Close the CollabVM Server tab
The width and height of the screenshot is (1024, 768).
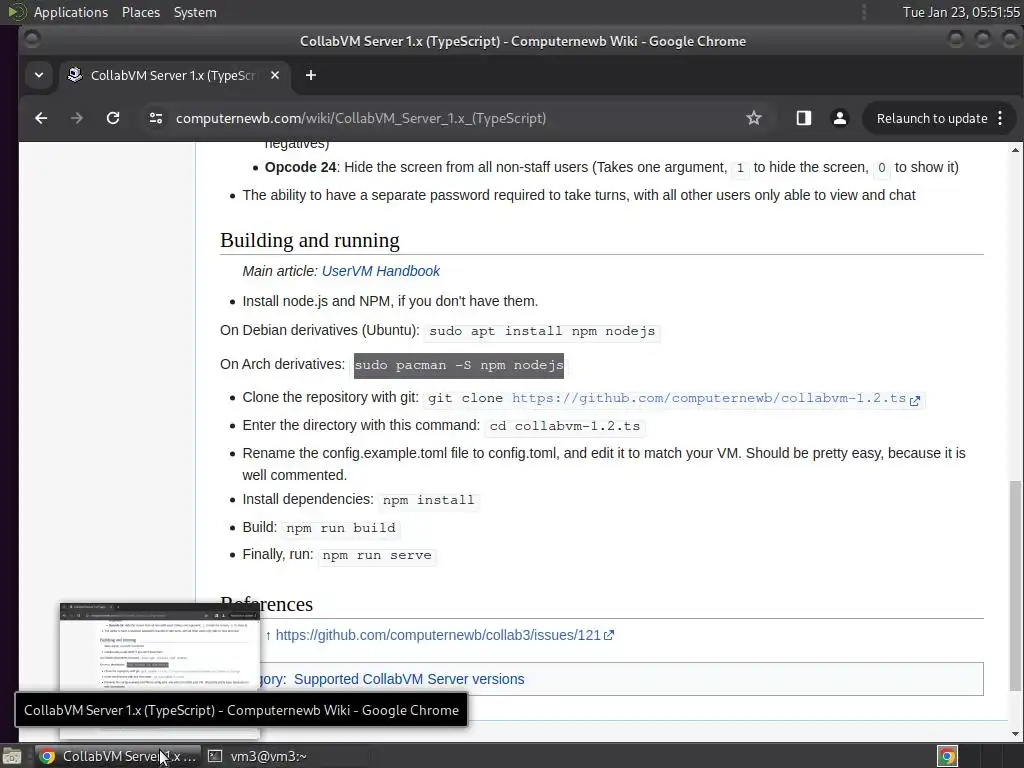tap(275, 75)
